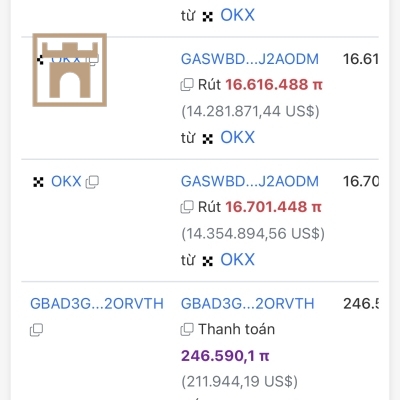Open OKX source link under 14.281.871,44 US$
Screen dimensions: 400x400
[237, 137]
